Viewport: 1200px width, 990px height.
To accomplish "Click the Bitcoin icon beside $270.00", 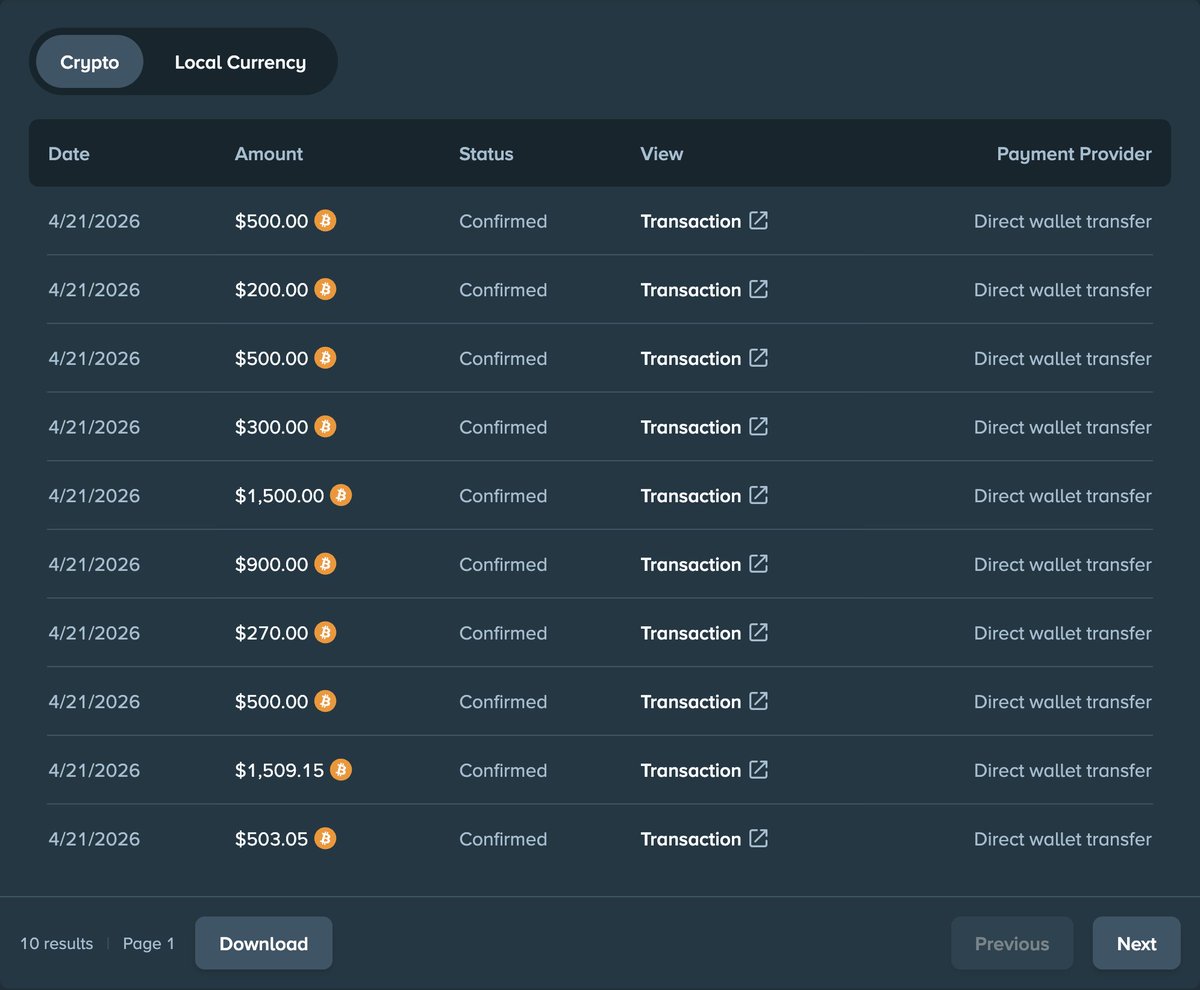I will [x=325, y=632].
